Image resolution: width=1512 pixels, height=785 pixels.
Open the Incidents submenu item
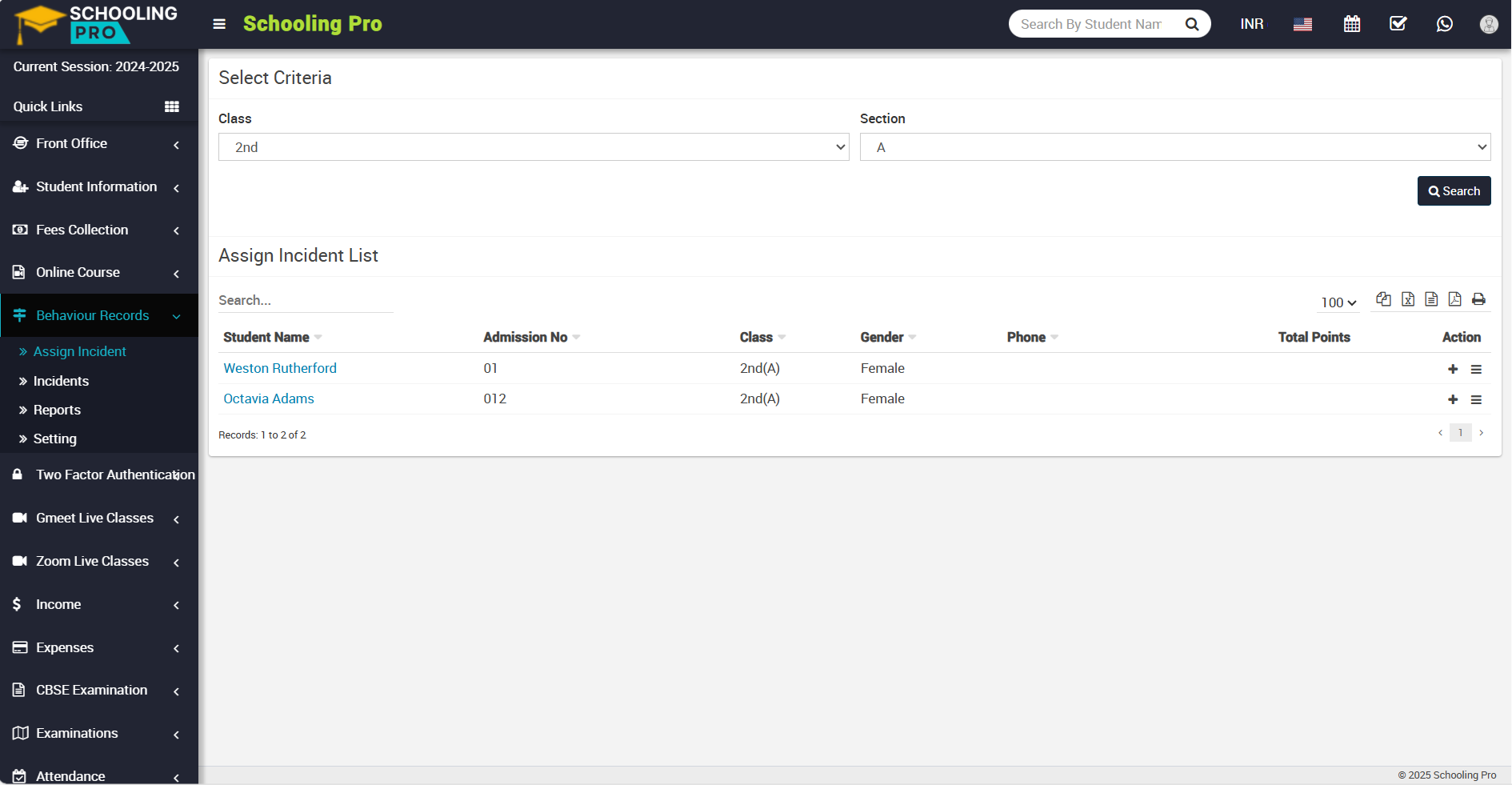pos(61,381)
